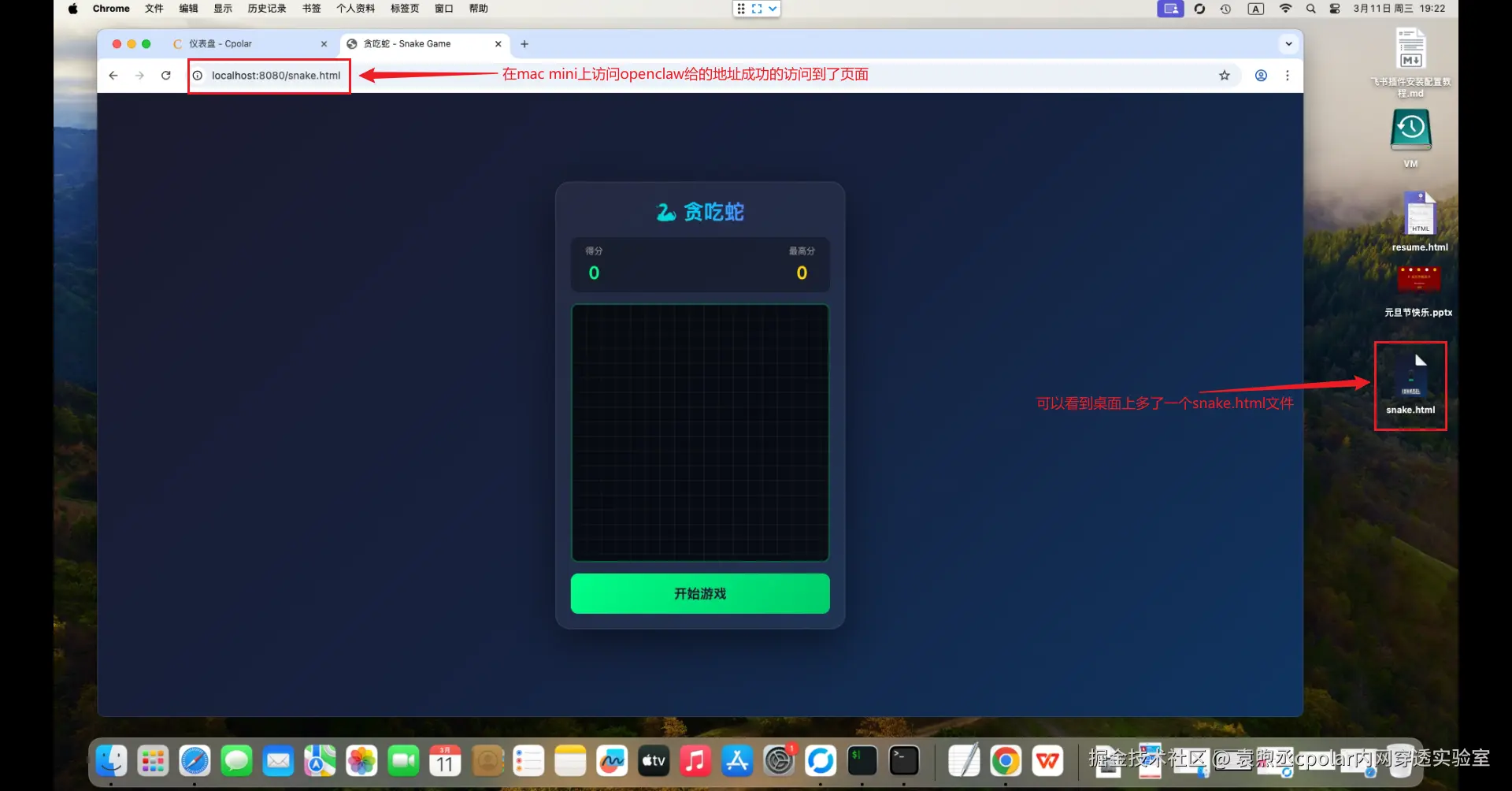
Task: Click the browser back arrow
Action: 113,76
